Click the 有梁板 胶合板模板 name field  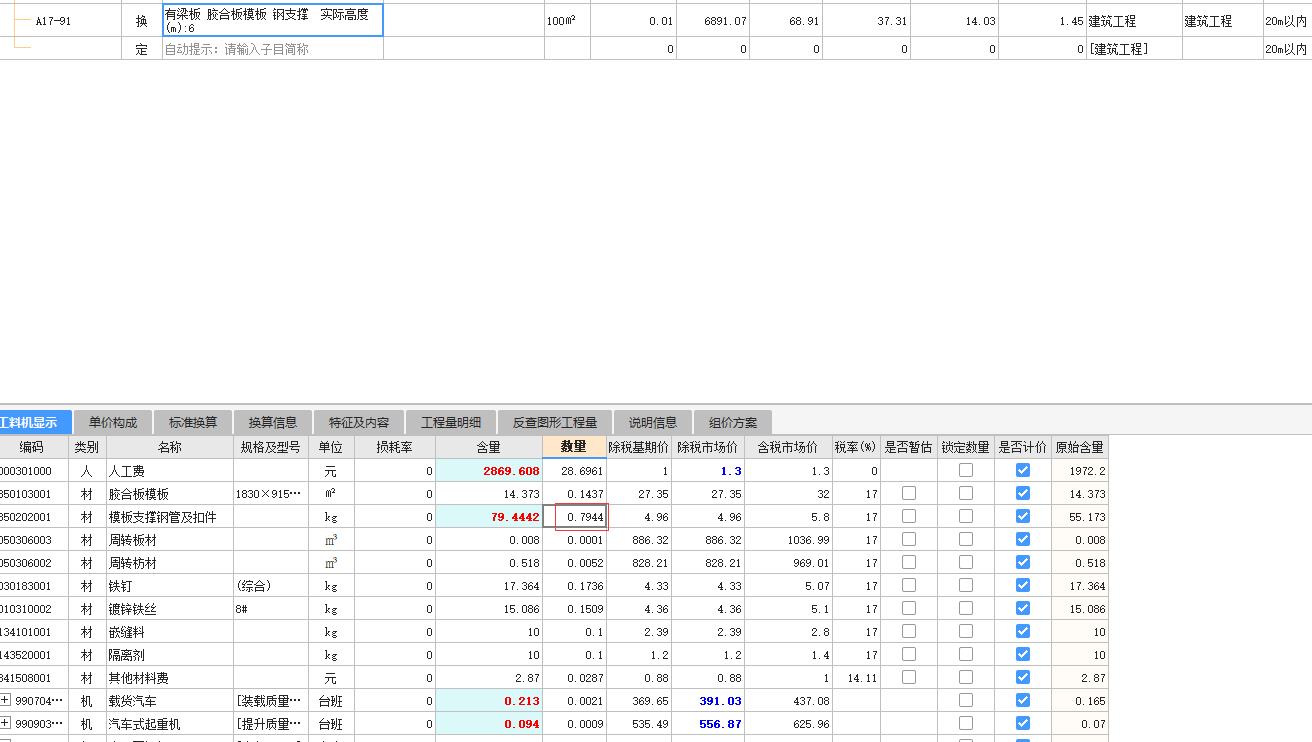[x=273, y=20]
